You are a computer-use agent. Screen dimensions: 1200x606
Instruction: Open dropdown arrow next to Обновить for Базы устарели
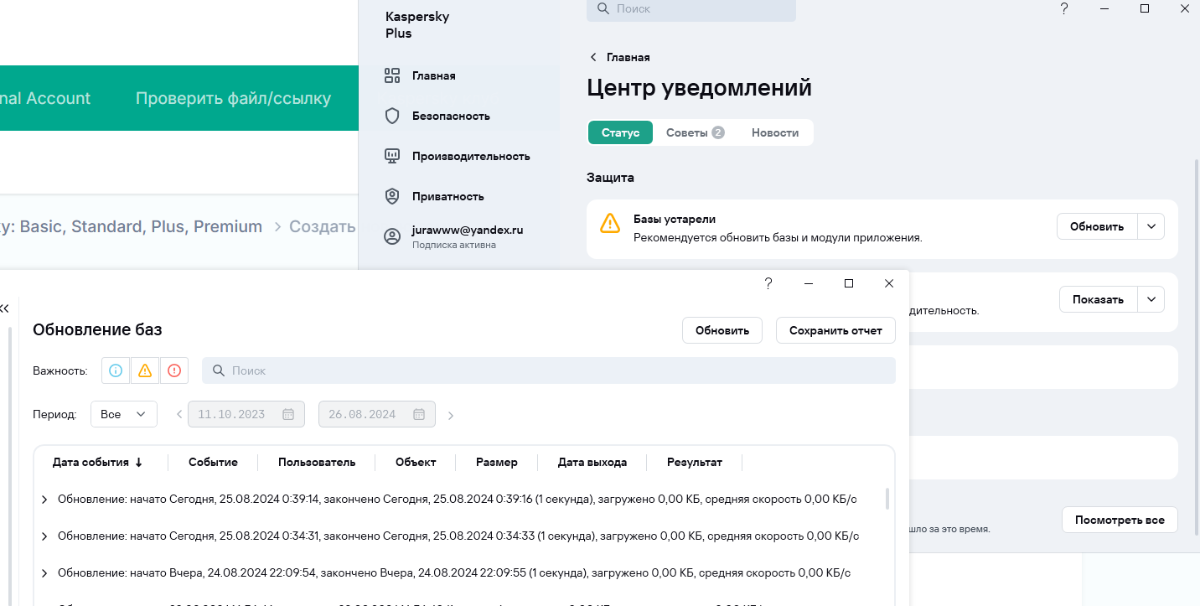(1152, 227)
